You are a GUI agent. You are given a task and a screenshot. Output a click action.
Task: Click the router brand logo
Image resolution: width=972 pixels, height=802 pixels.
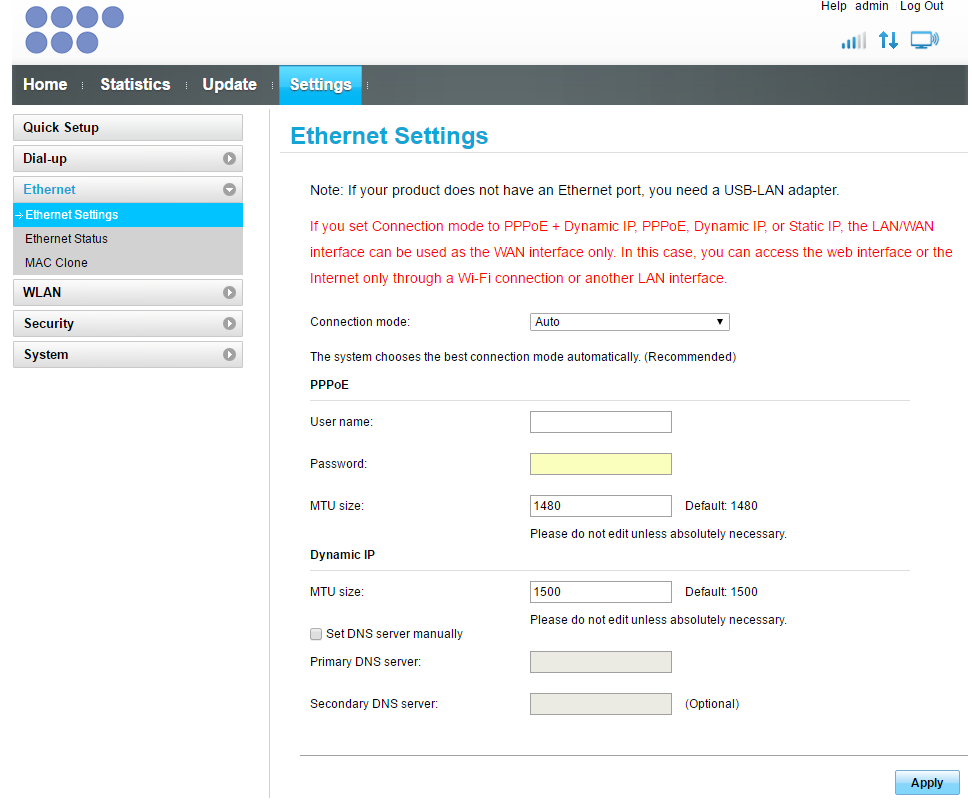pos(73,30)
